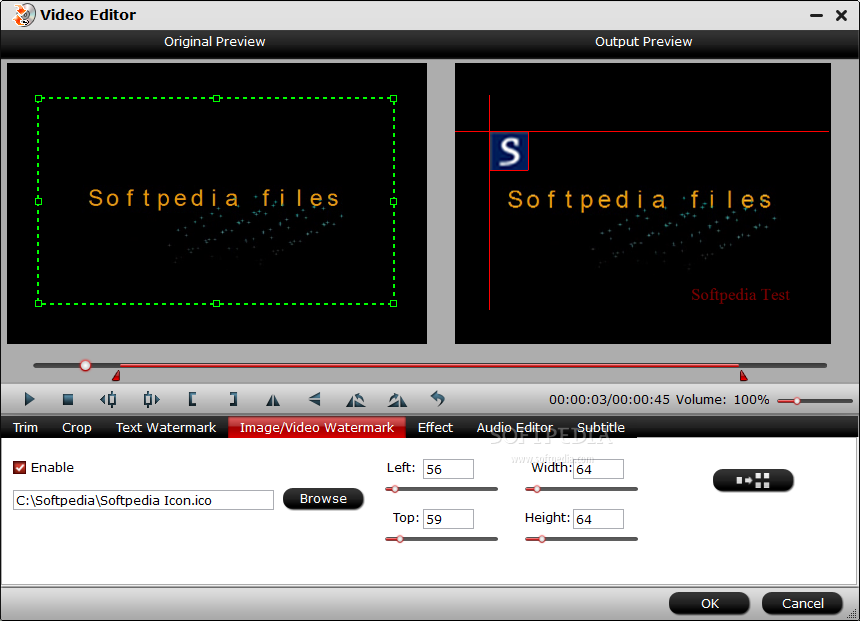This screenshot has height=621, width=860.
Task: Click the Height slider handle
Action: pyautogui.click(x=542, y=539)
